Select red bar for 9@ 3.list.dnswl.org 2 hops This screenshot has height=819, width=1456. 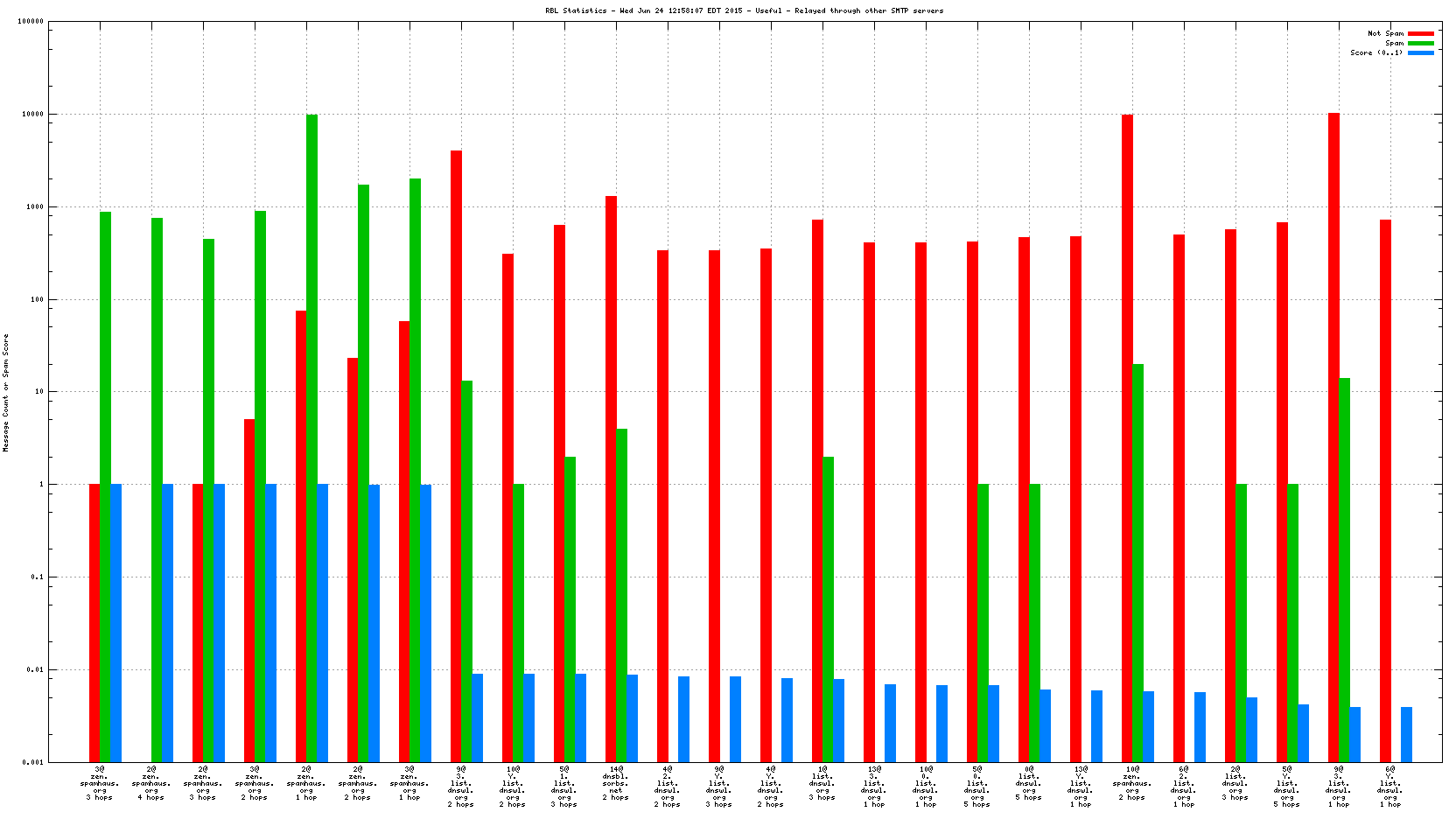pos(456,455)
